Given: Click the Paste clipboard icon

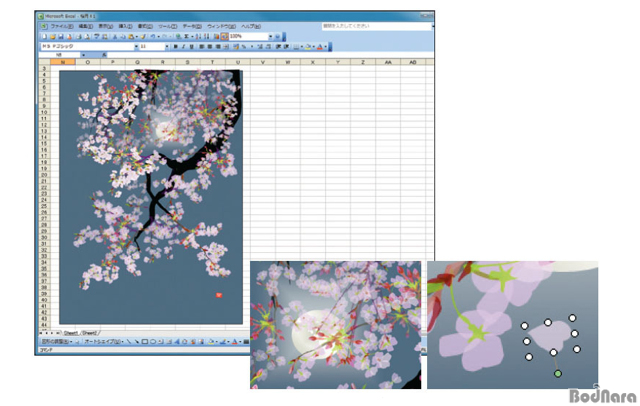Looking at the screenshot, I should click(x=131, y=37).
